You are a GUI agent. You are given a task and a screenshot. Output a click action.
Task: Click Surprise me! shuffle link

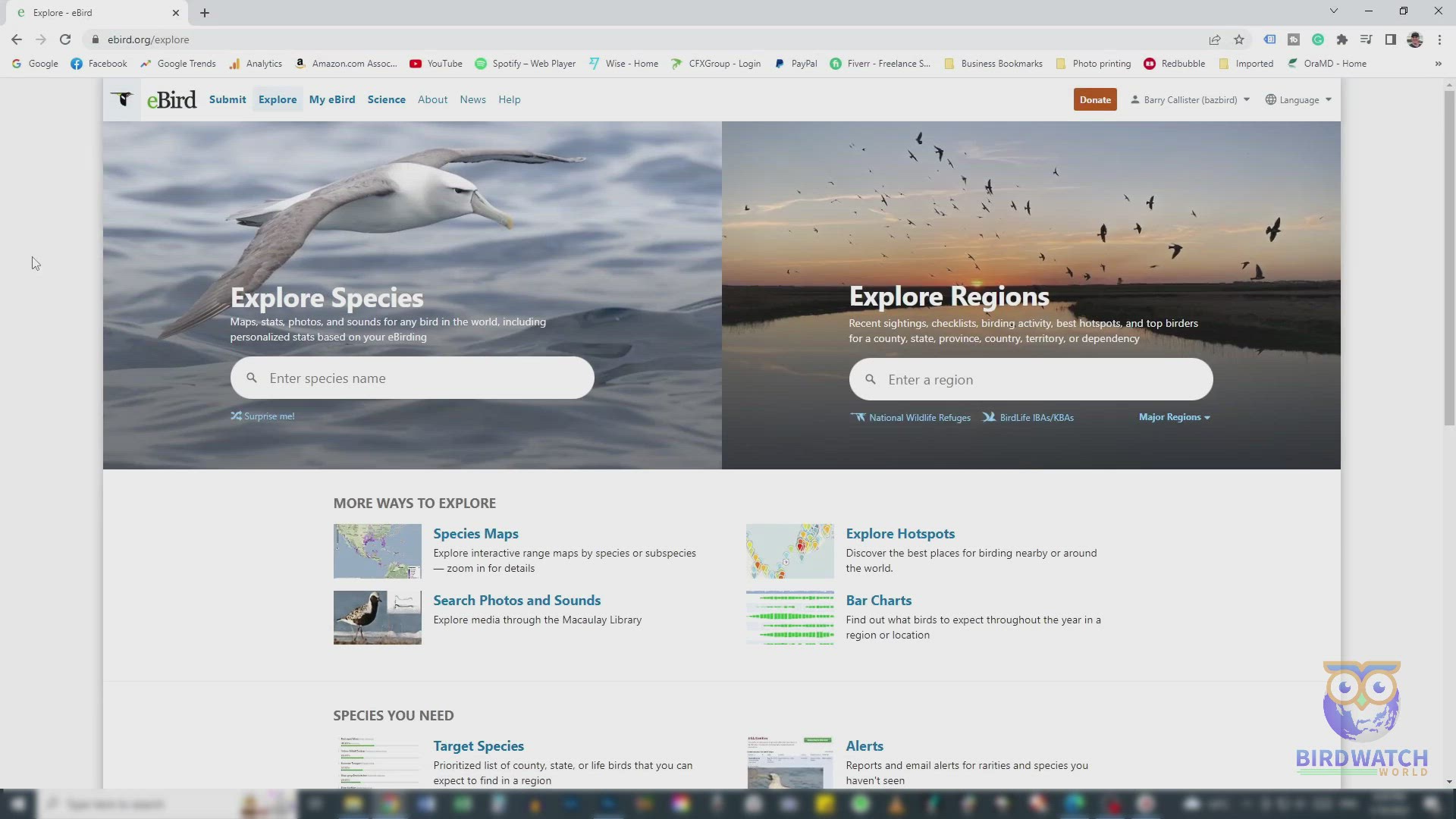[262, 416]
